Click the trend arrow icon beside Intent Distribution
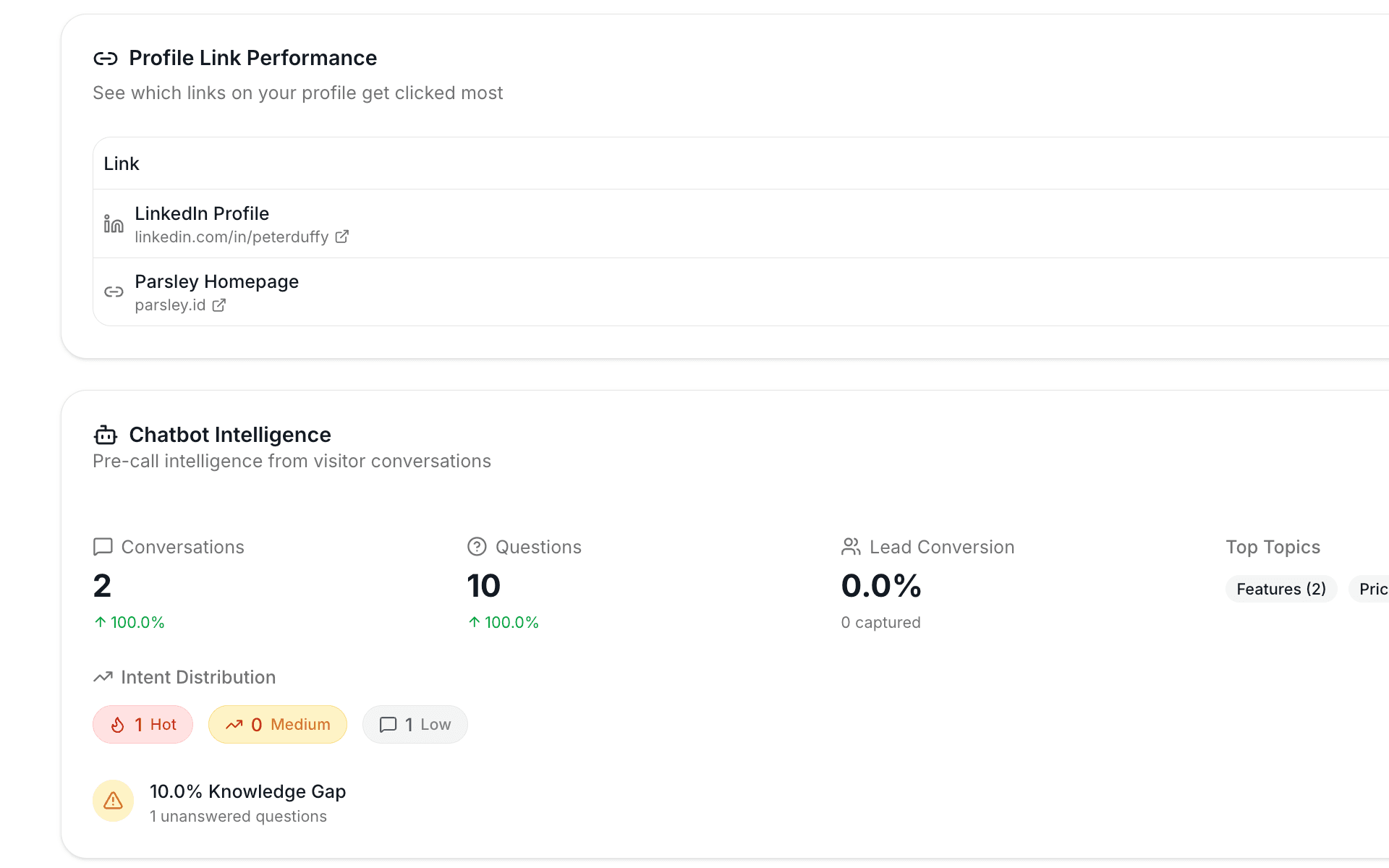The image size is (1389, 868). pos(102,677)
